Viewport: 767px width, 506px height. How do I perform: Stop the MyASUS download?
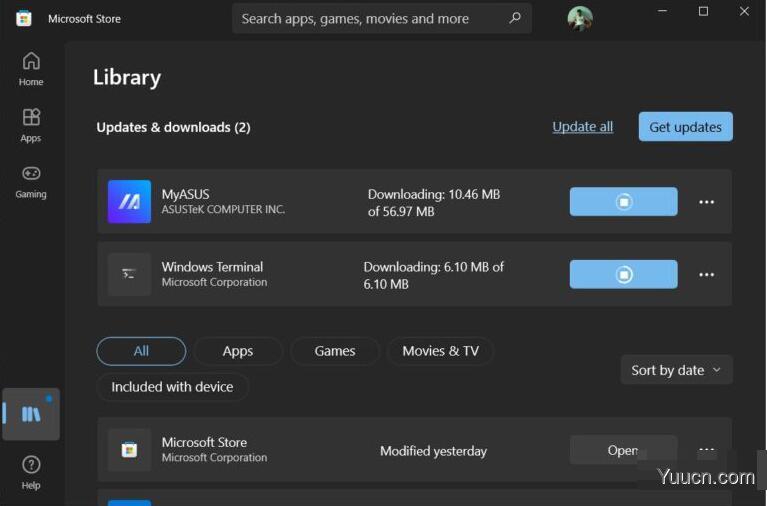click(x=624, y=202)
